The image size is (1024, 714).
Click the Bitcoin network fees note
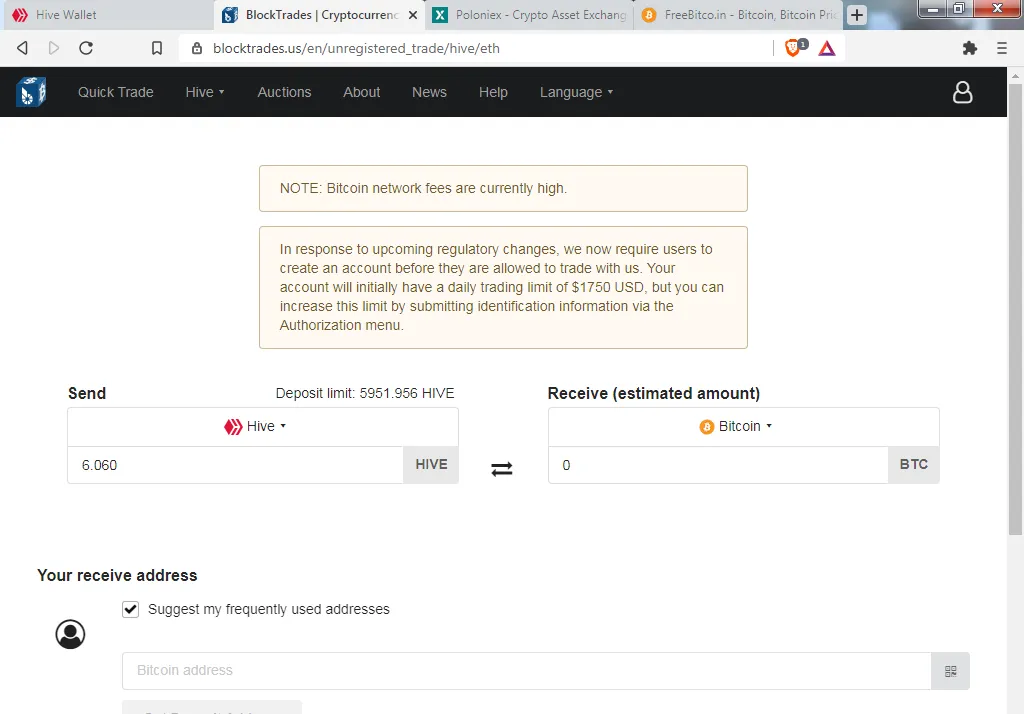(x=503, y=188)
